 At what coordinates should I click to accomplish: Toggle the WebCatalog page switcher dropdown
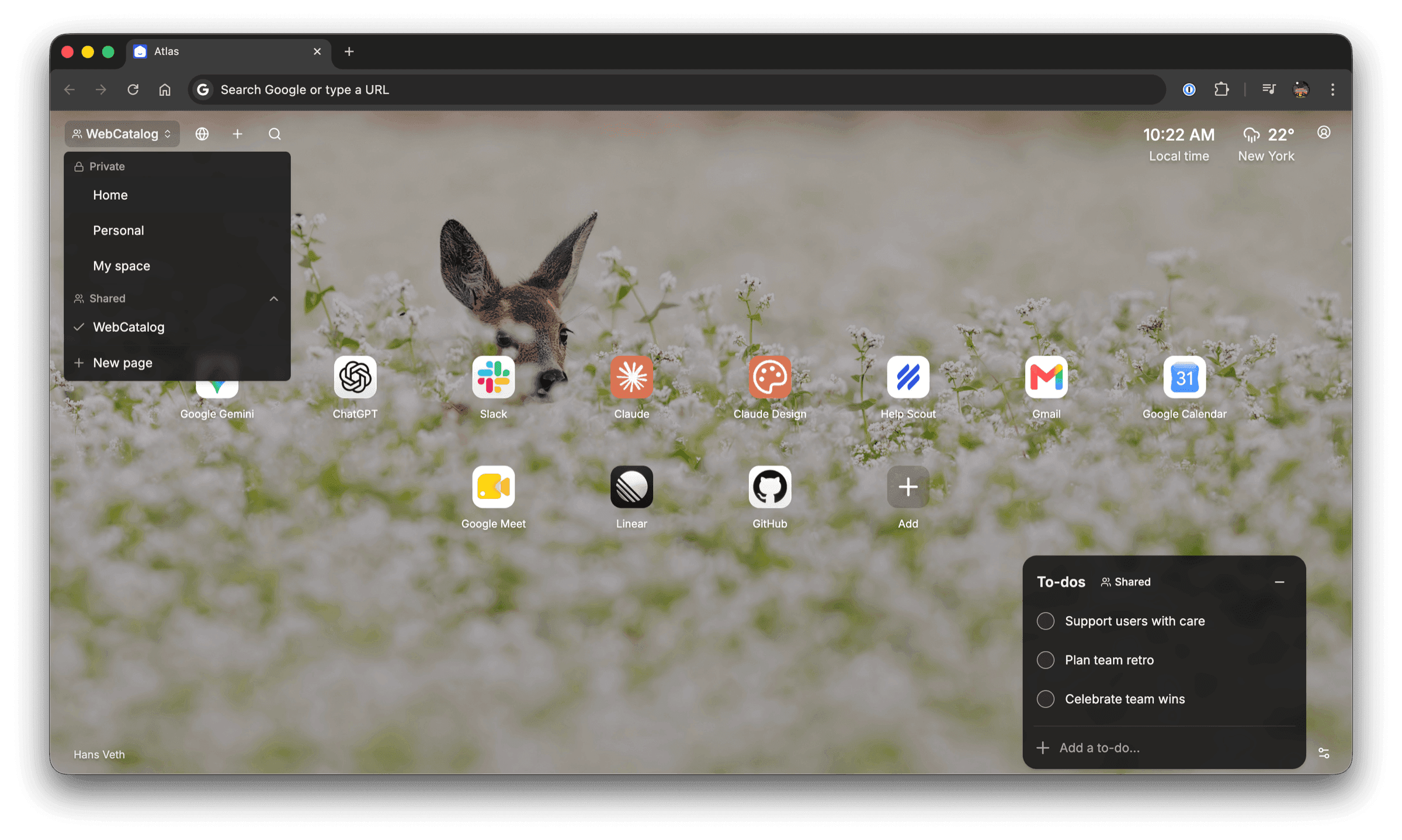click(122, 134)
